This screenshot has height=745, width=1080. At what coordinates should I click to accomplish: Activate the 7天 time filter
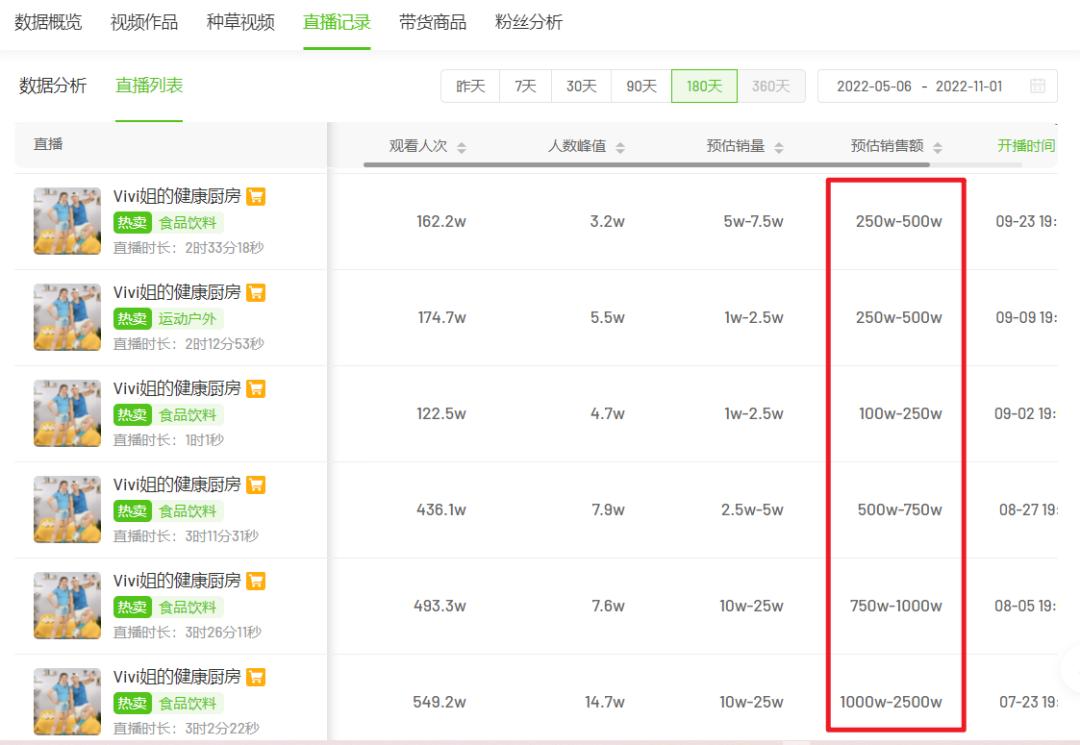525,86
